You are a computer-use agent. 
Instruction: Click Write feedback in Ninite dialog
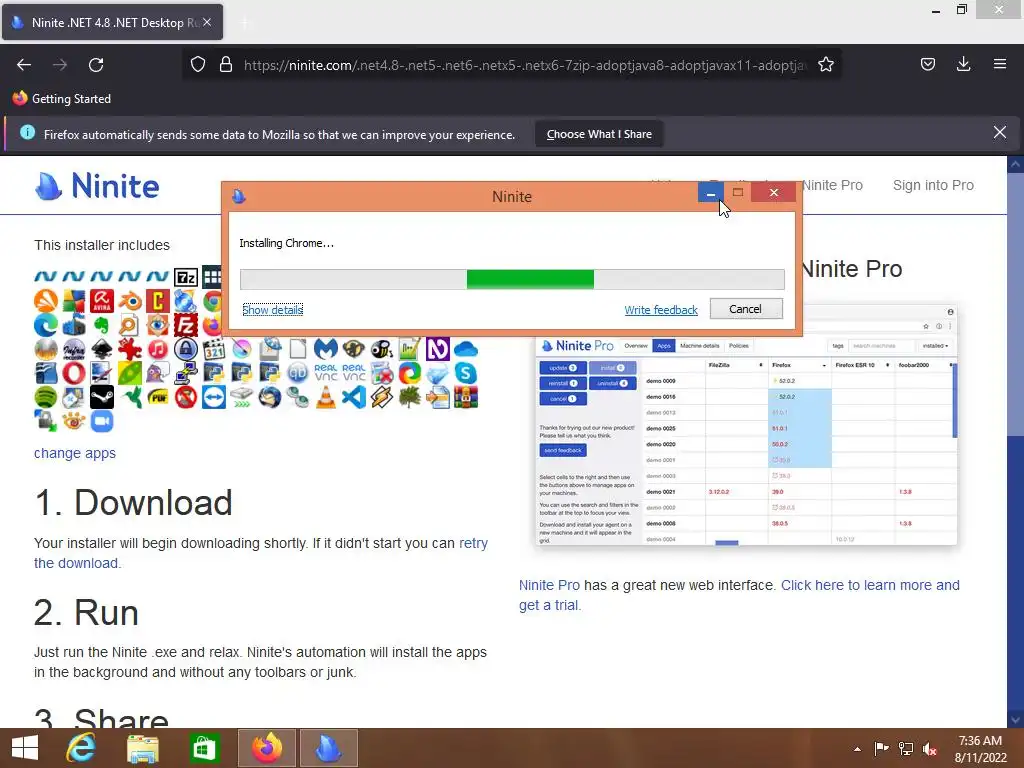[661, 310]
